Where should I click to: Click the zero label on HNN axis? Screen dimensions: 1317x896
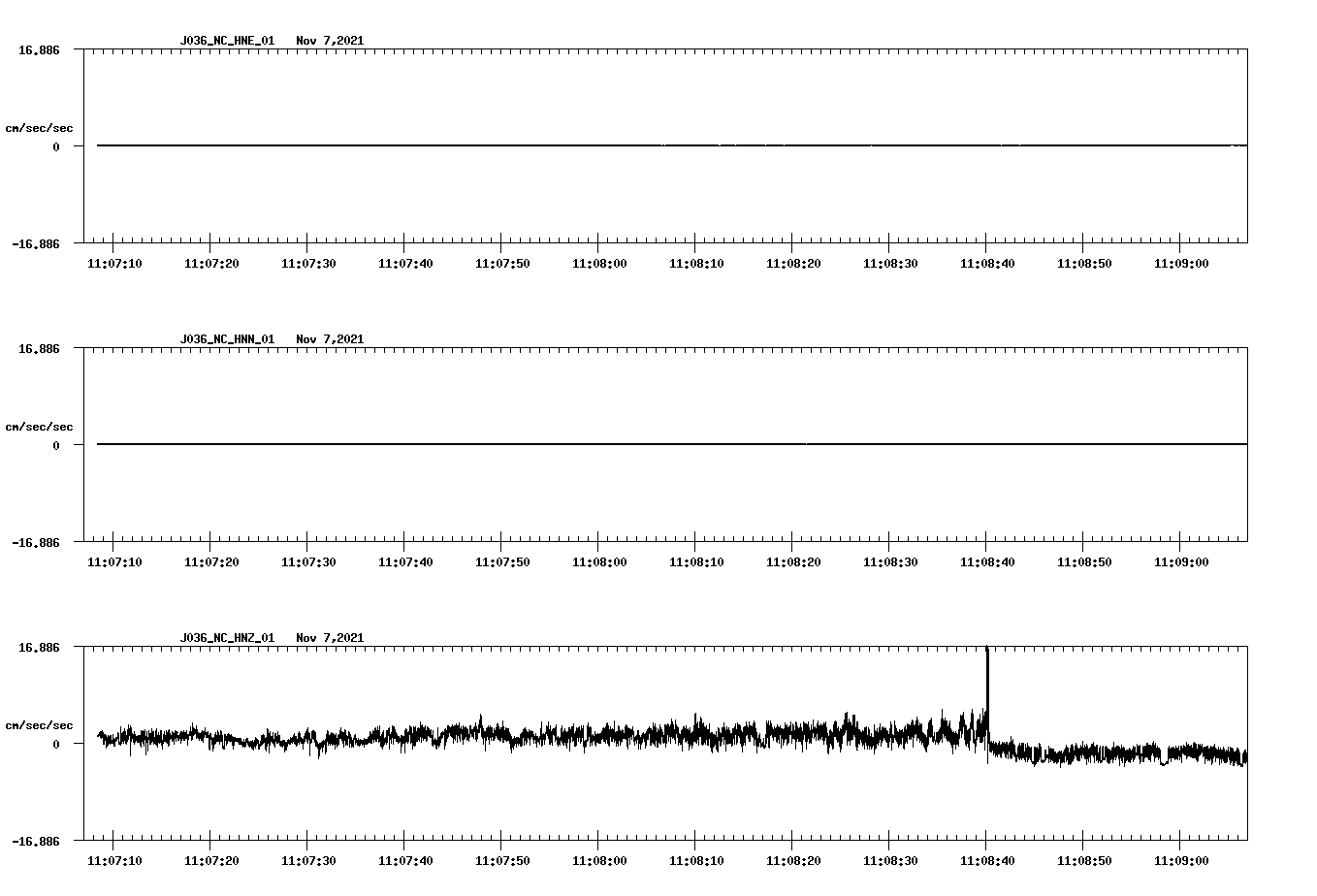coord(56,445)
